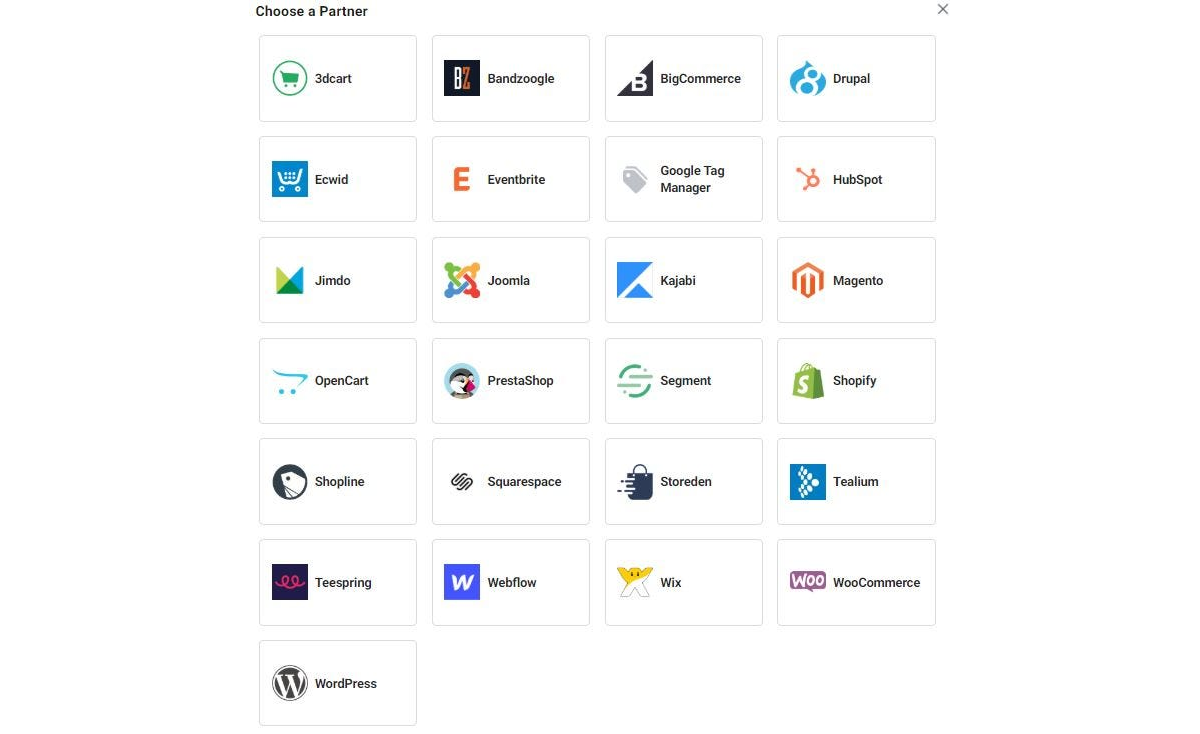Viewport: 1200px width, 734px height.
Task: Select the Segment label
Action: tap(686, 381)
